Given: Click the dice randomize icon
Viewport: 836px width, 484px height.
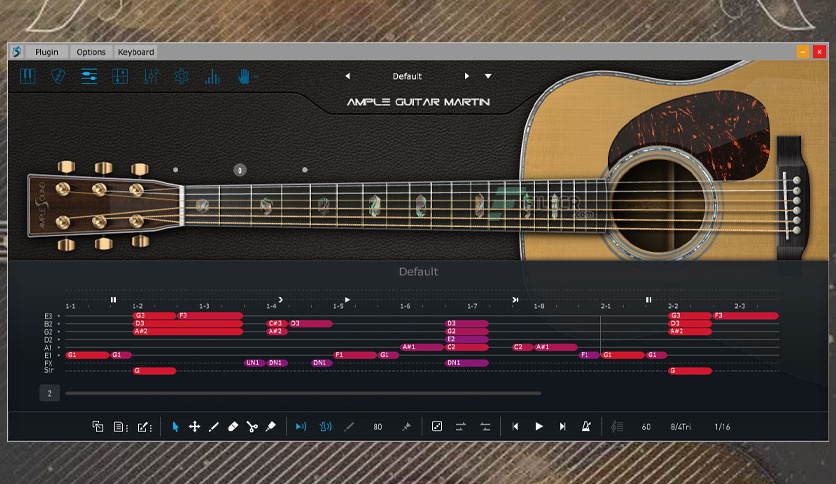Looking at the screenshot, I should (x=437, y=426).
